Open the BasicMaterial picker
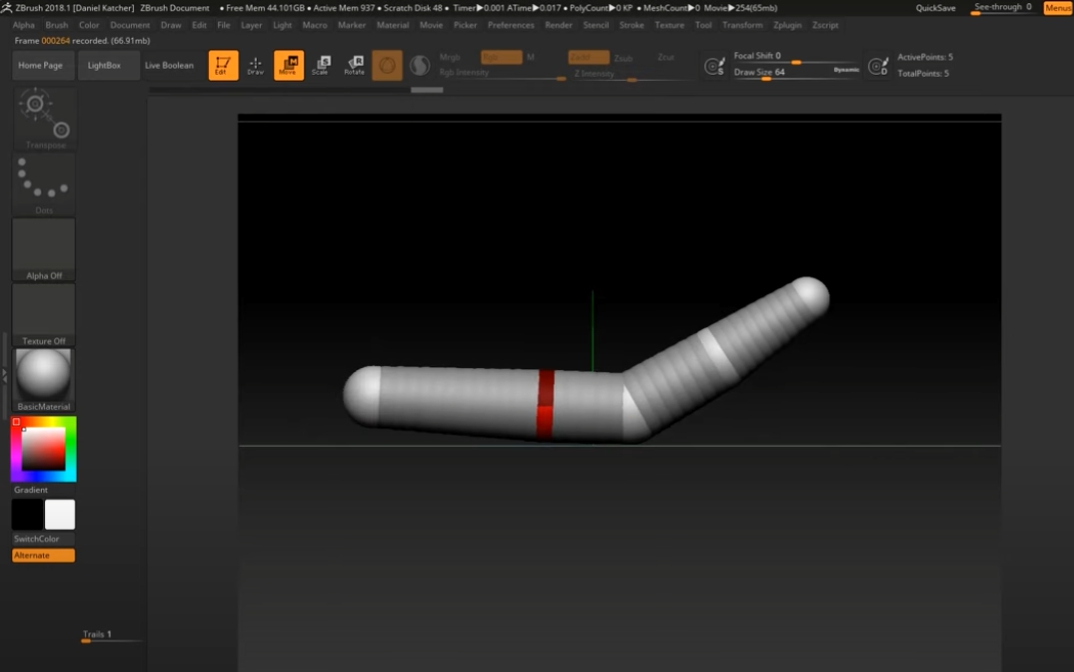 pyautogui.click(x=44, y=379)
